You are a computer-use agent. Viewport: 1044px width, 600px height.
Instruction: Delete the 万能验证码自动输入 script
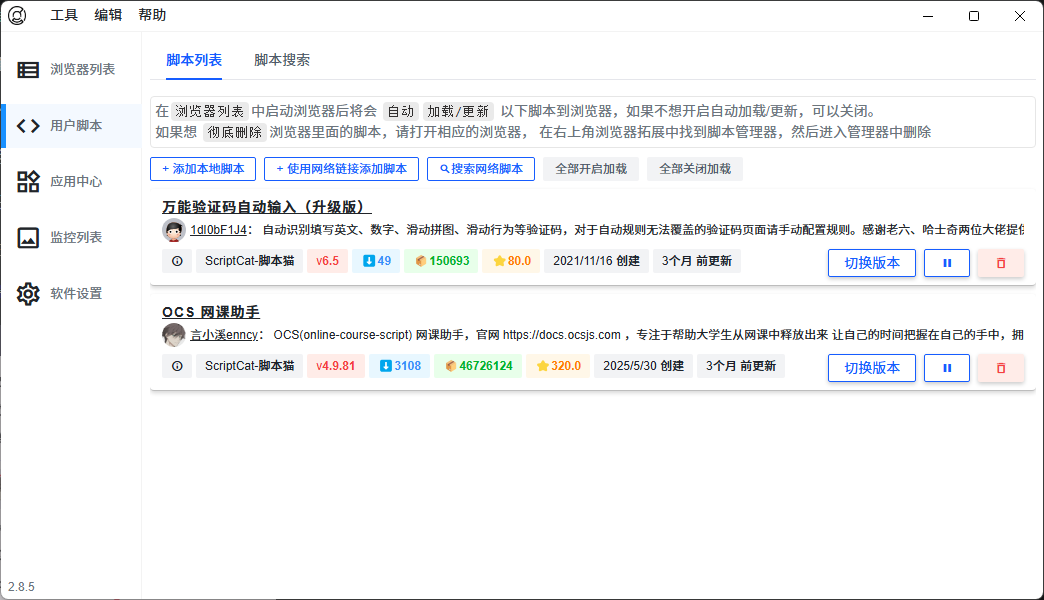coord(1000,263)
